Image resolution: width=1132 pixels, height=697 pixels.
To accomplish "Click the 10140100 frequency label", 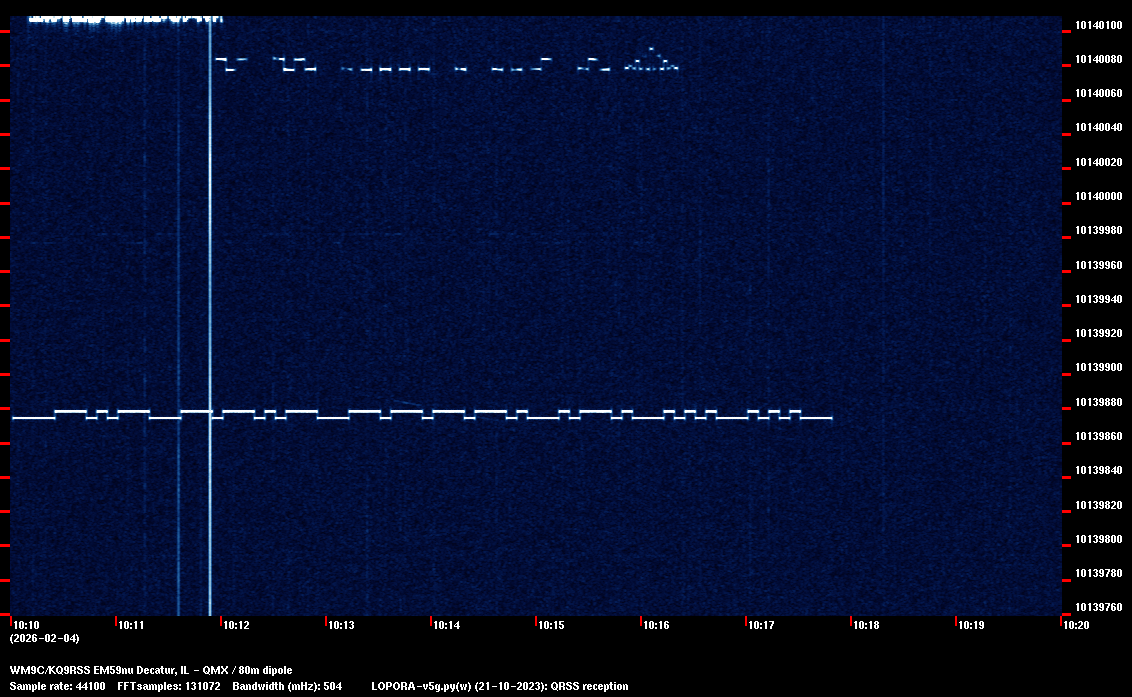I will 1097,25.
